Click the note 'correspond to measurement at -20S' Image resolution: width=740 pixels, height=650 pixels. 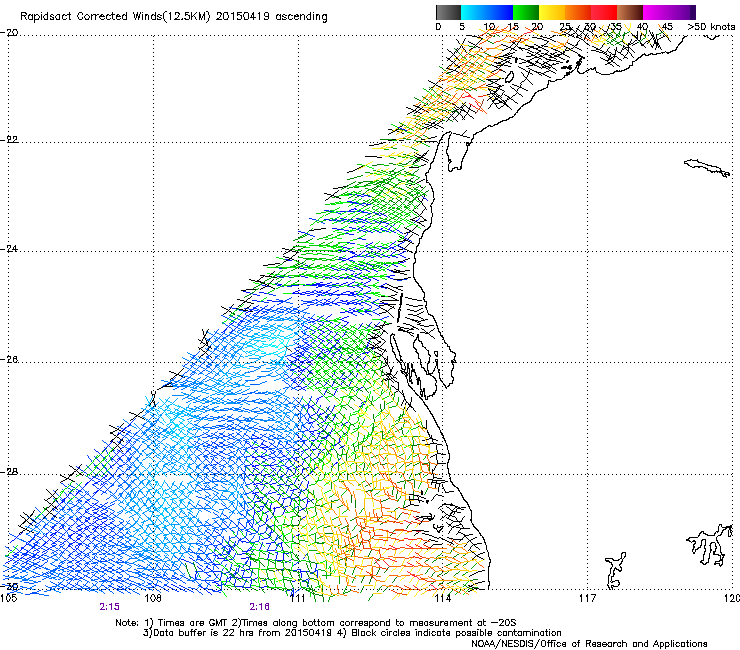pyautogui.click(x=428, y=623)
